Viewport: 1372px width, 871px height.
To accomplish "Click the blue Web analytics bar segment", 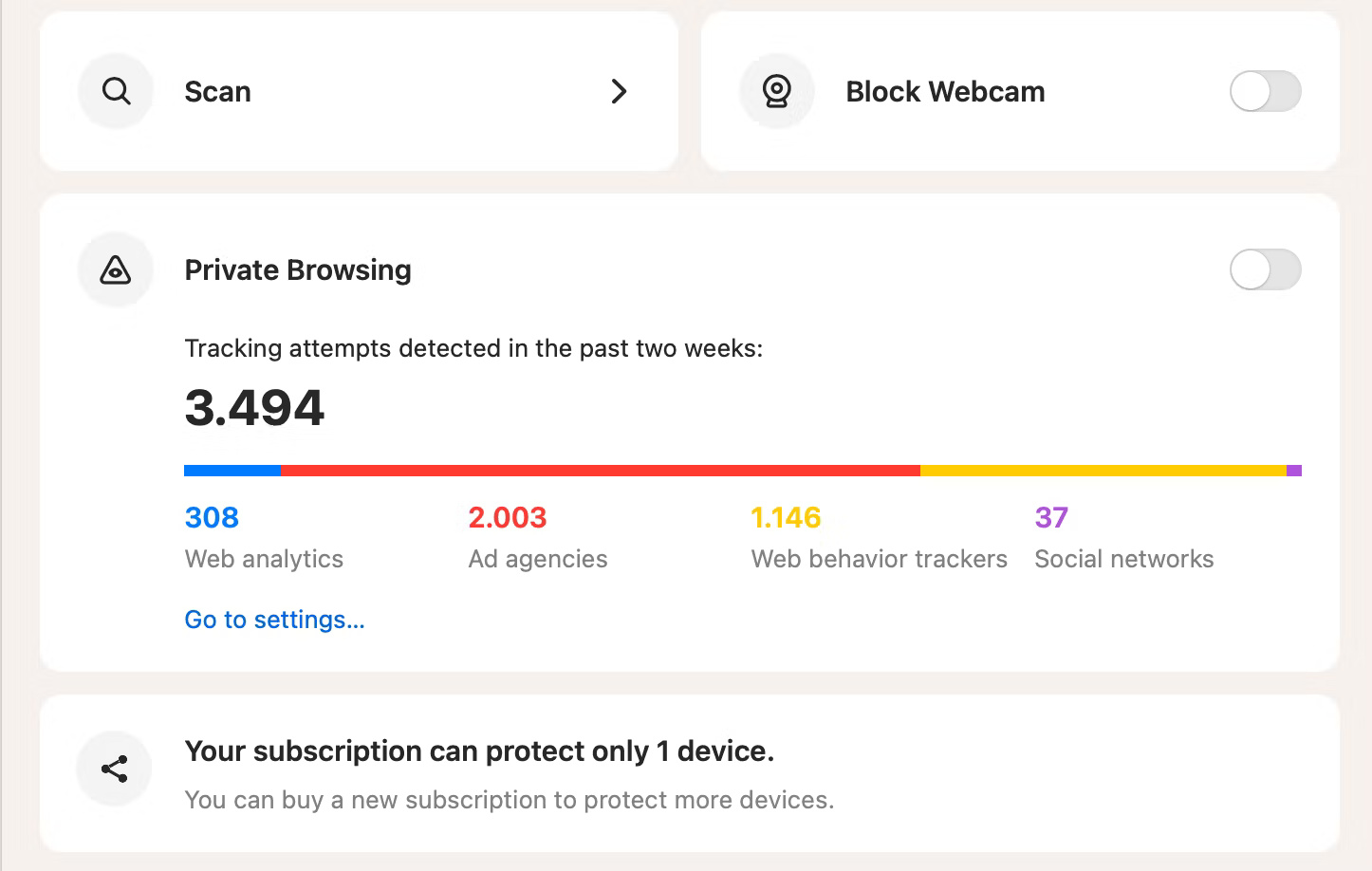I will 232,469.
